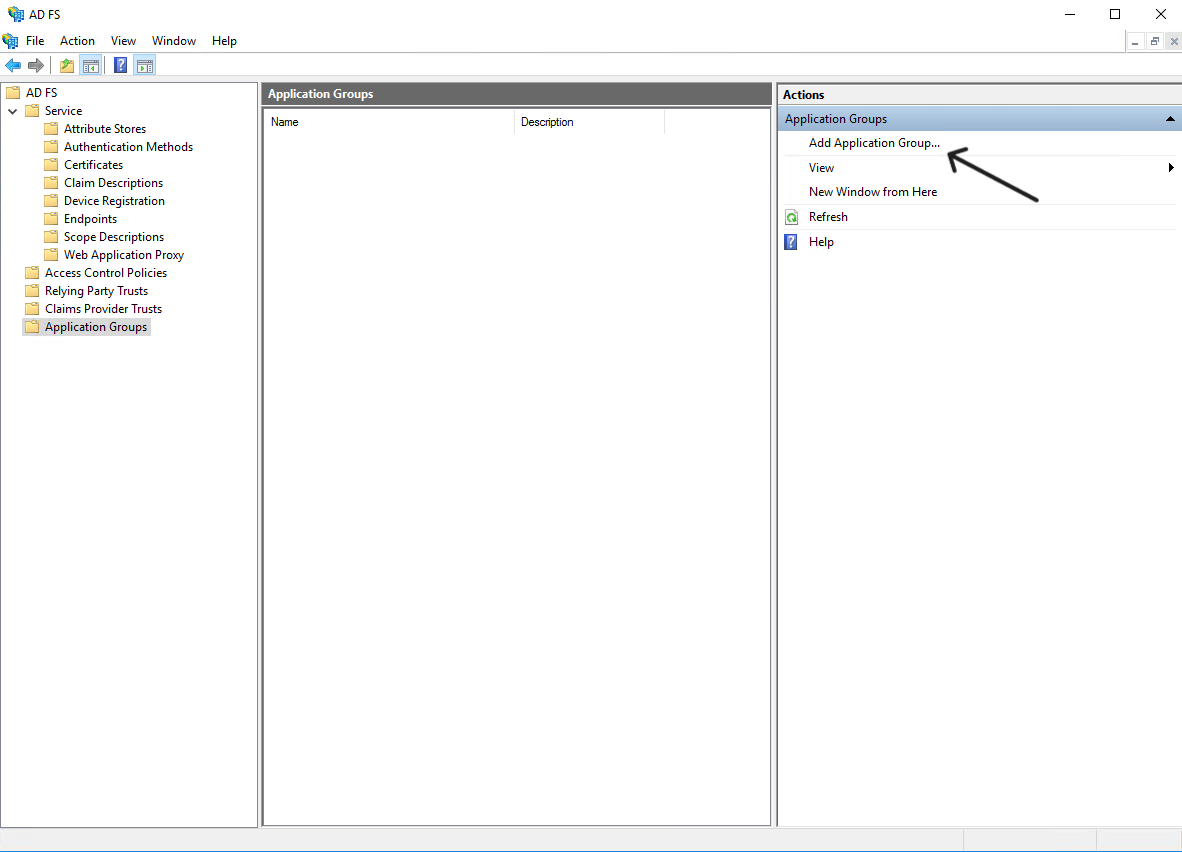Click Add Application Group action
This screenshot has height=852, width=1182.
coord(874,143)
